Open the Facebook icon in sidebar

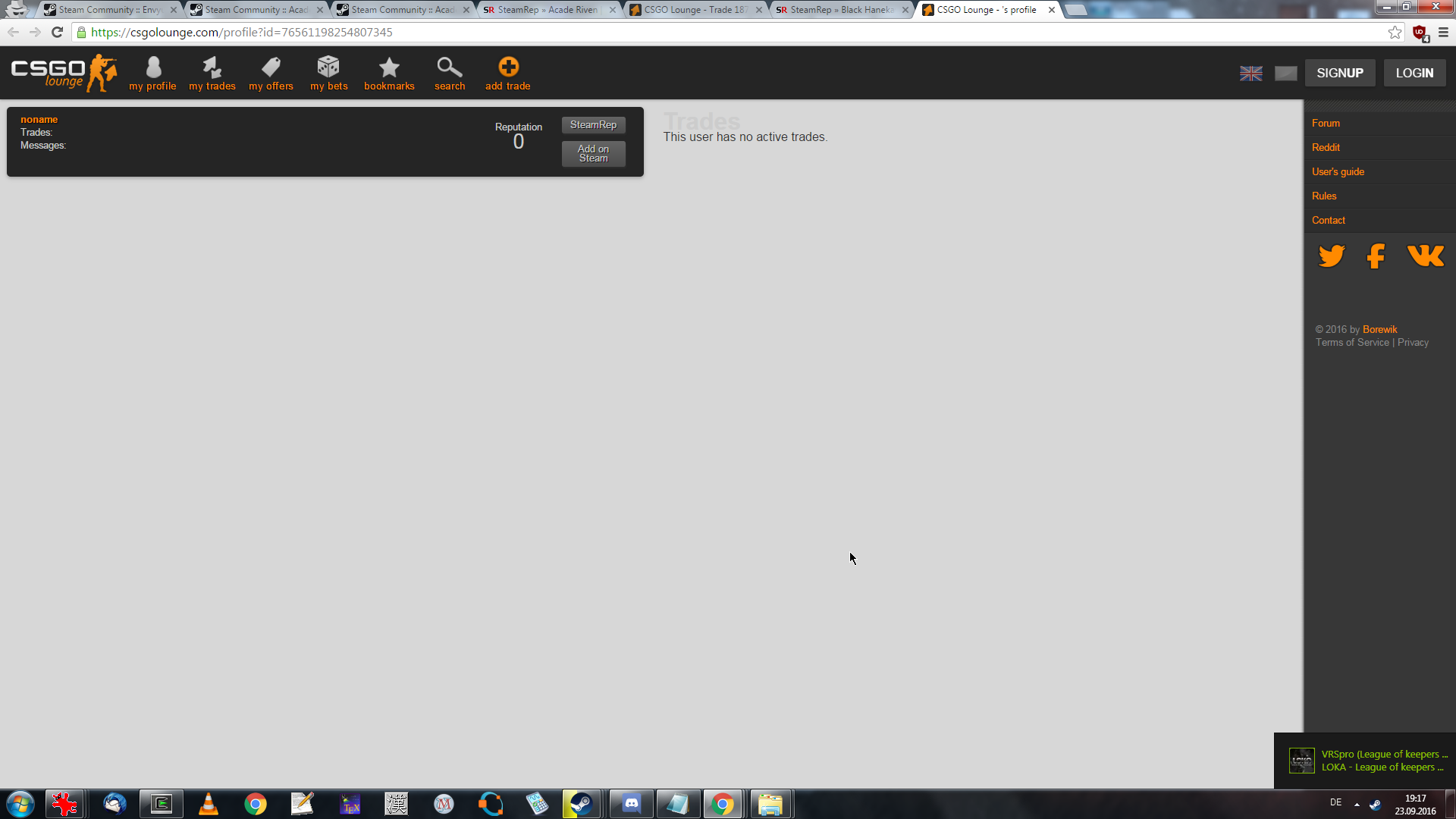(1376, 256)
